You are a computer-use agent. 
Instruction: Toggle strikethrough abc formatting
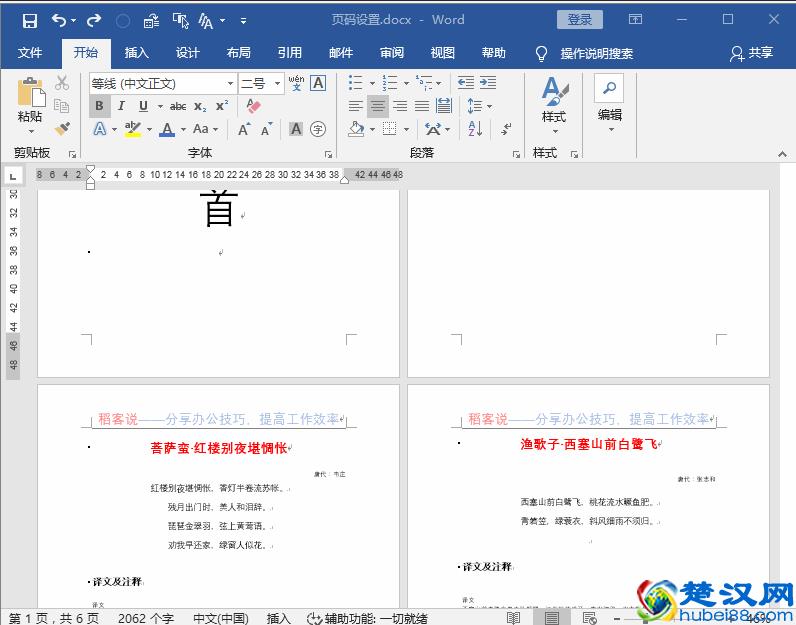click(178, 106)
